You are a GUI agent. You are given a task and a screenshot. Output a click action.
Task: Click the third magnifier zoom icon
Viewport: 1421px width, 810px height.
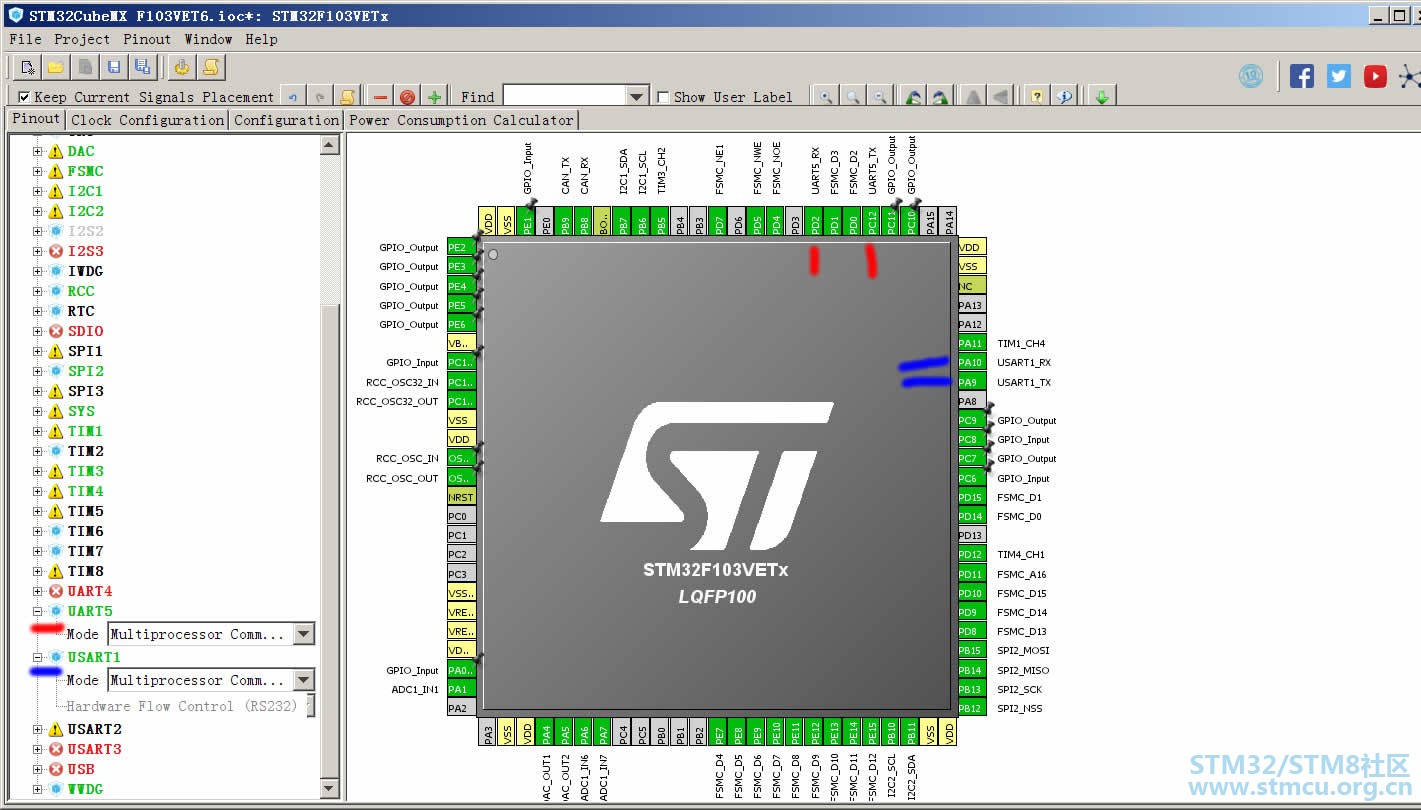(x=880, y=97)
